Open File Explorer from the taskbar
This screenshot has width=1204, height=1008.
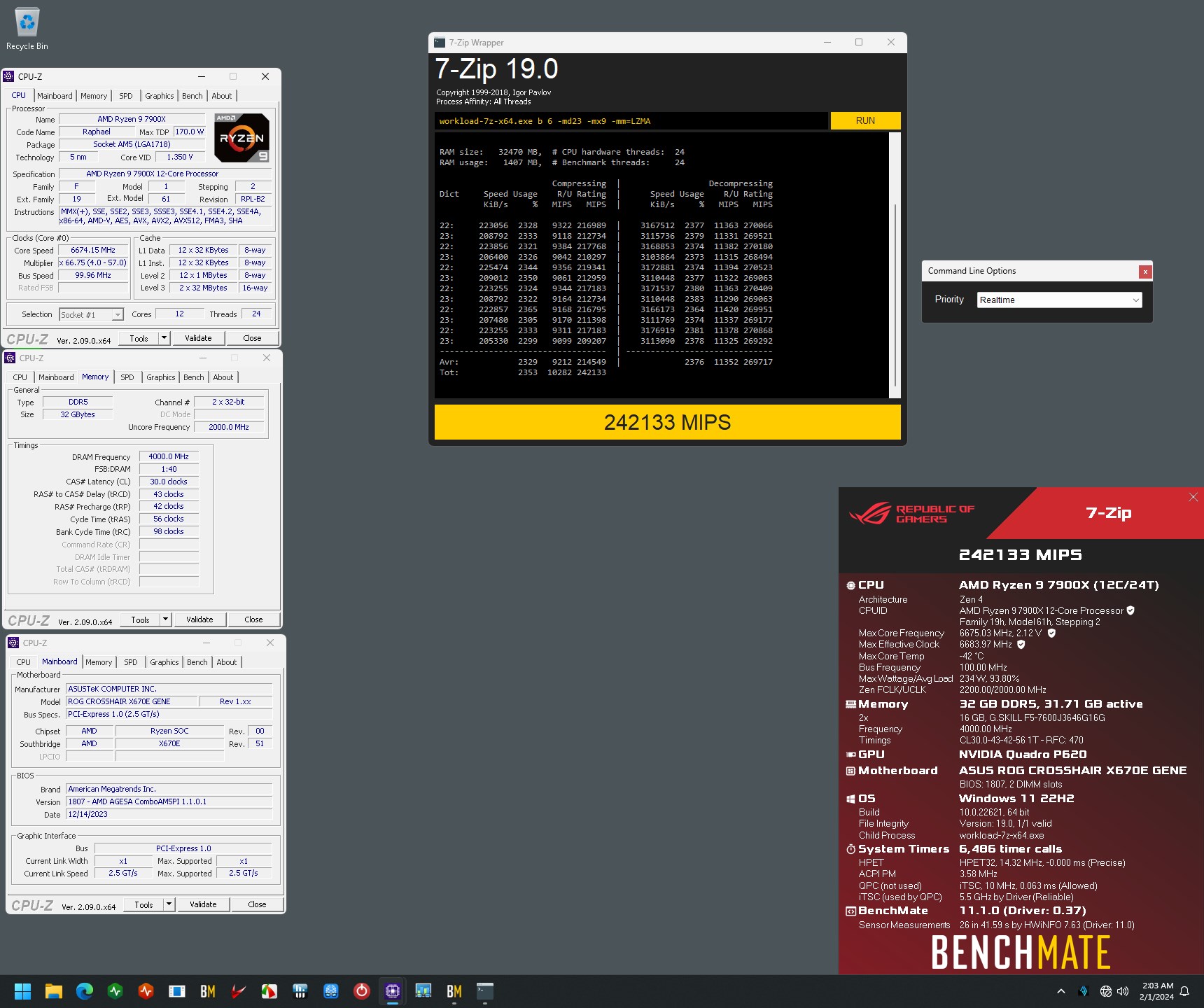[54, 991]
